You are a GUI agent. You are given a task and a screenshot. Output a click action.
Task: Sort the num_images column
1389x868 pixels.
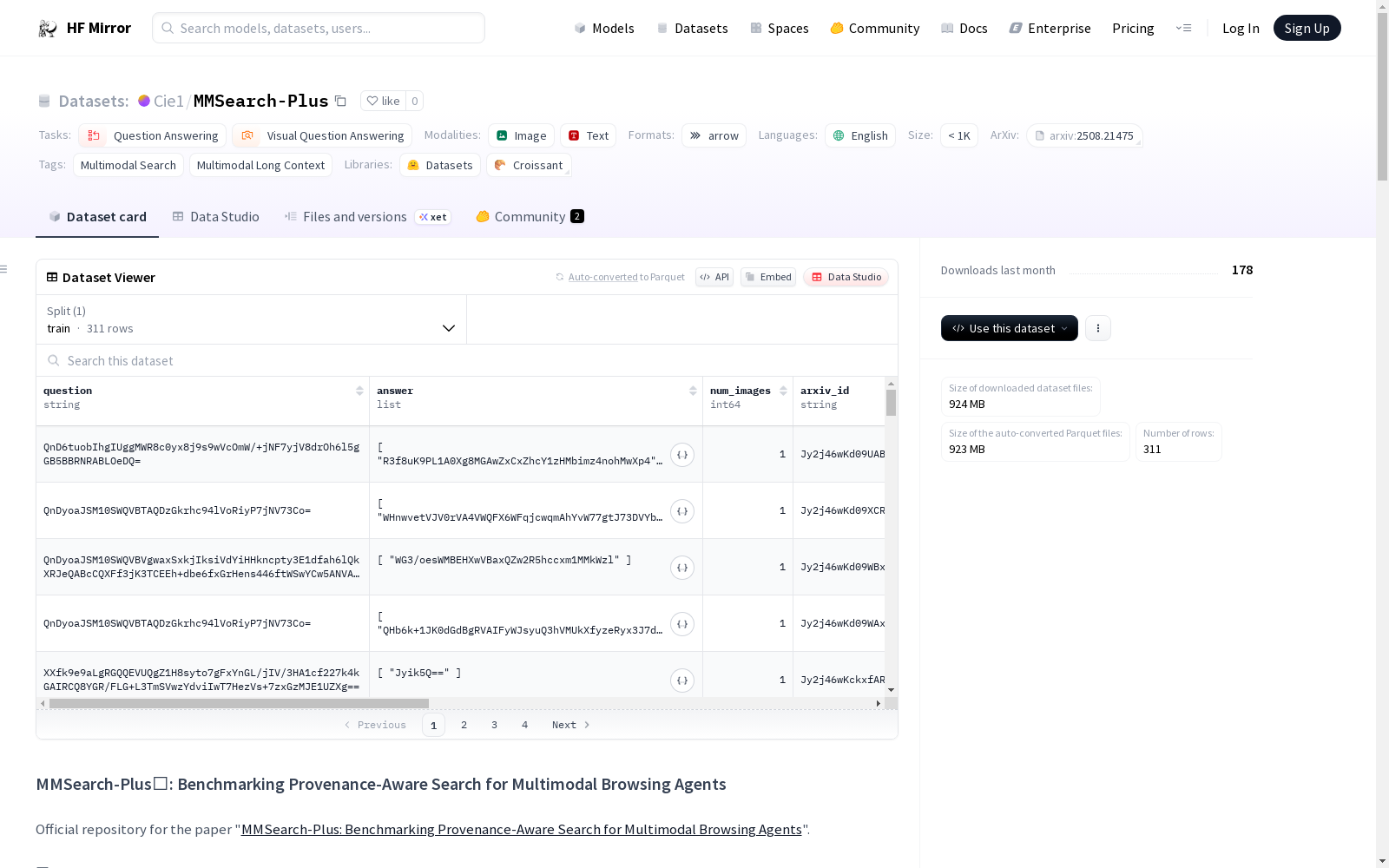[783, 391]
